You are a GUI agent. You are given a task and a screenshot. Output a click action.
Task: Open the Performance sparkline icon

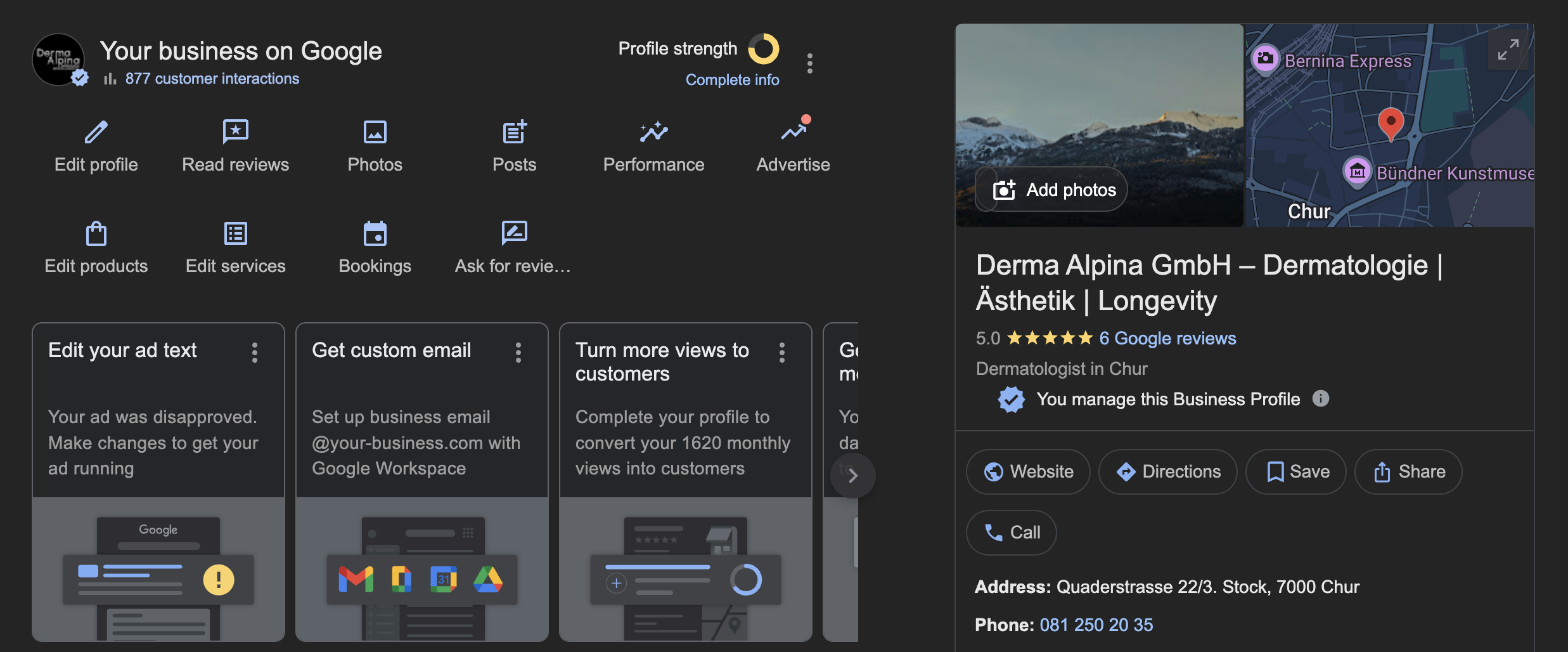coord(654,132)
